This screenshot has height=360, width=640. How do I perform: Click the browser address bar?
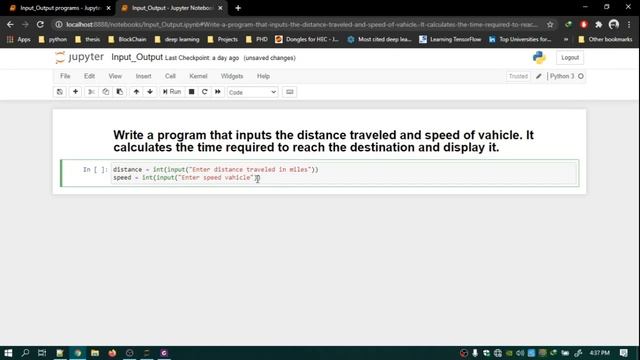click(302, 25)
